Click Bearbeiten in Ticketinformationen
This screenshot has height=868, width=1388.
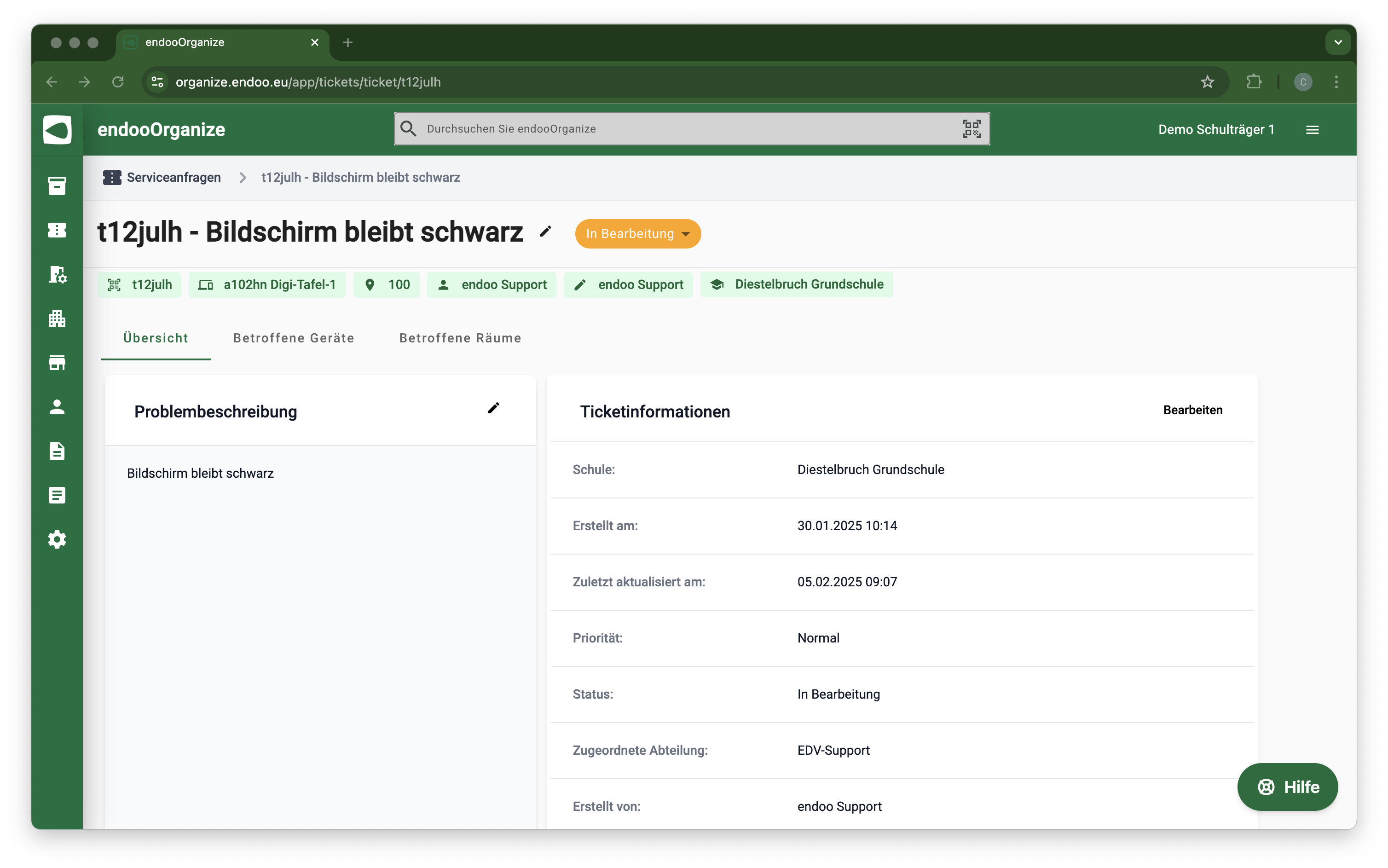[1192, 410]
